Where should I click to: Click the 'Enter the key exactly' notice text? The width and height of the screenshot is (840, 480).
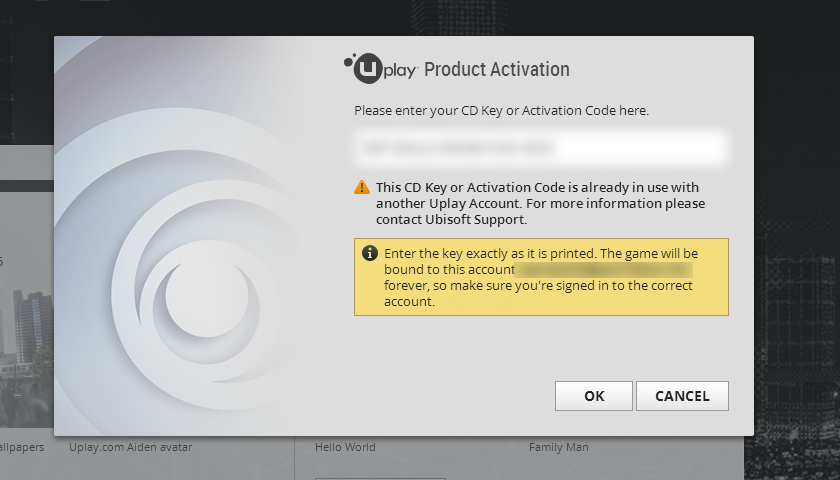541,277
